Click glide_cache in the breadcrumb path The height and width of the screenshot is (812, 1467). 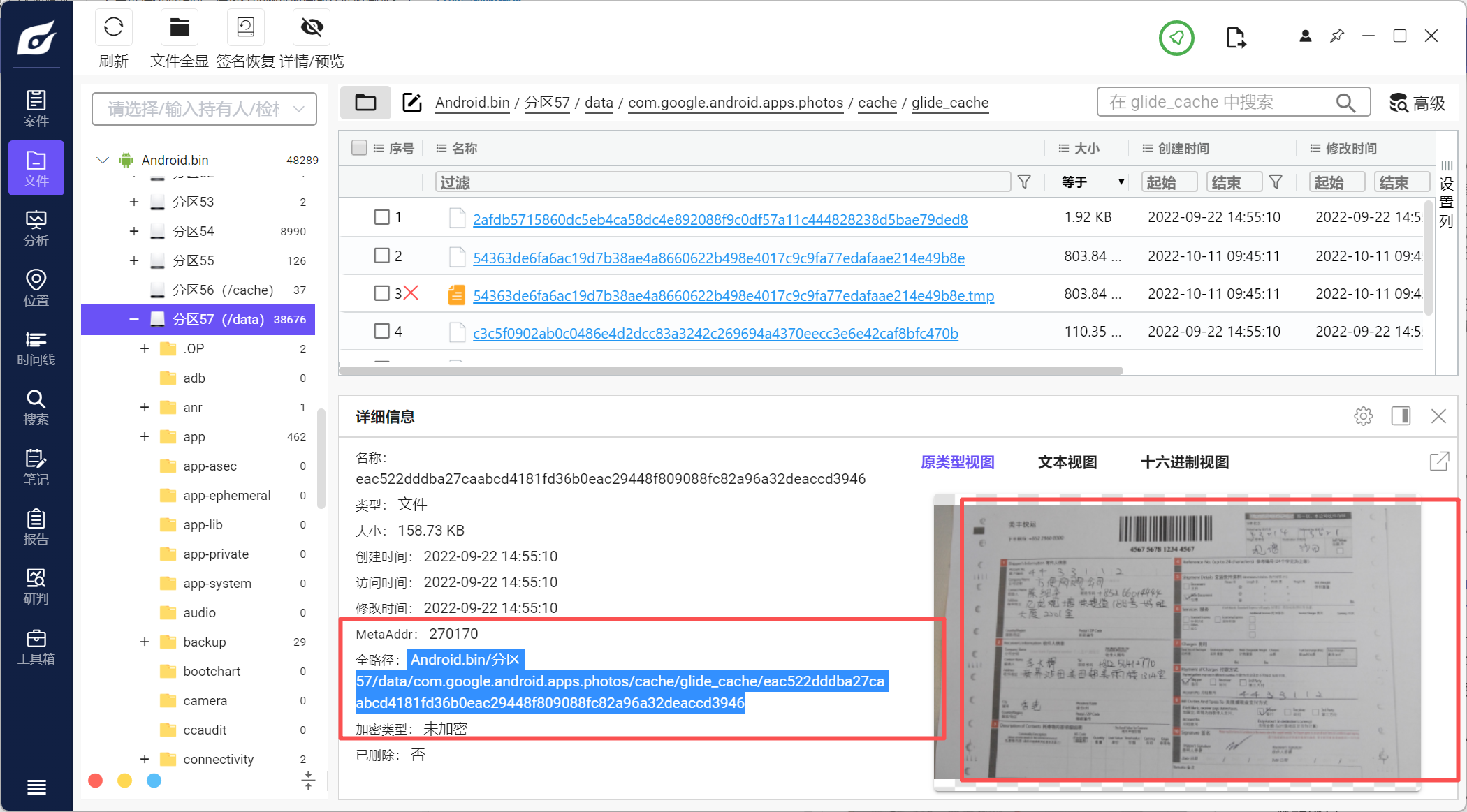[949, 103]
